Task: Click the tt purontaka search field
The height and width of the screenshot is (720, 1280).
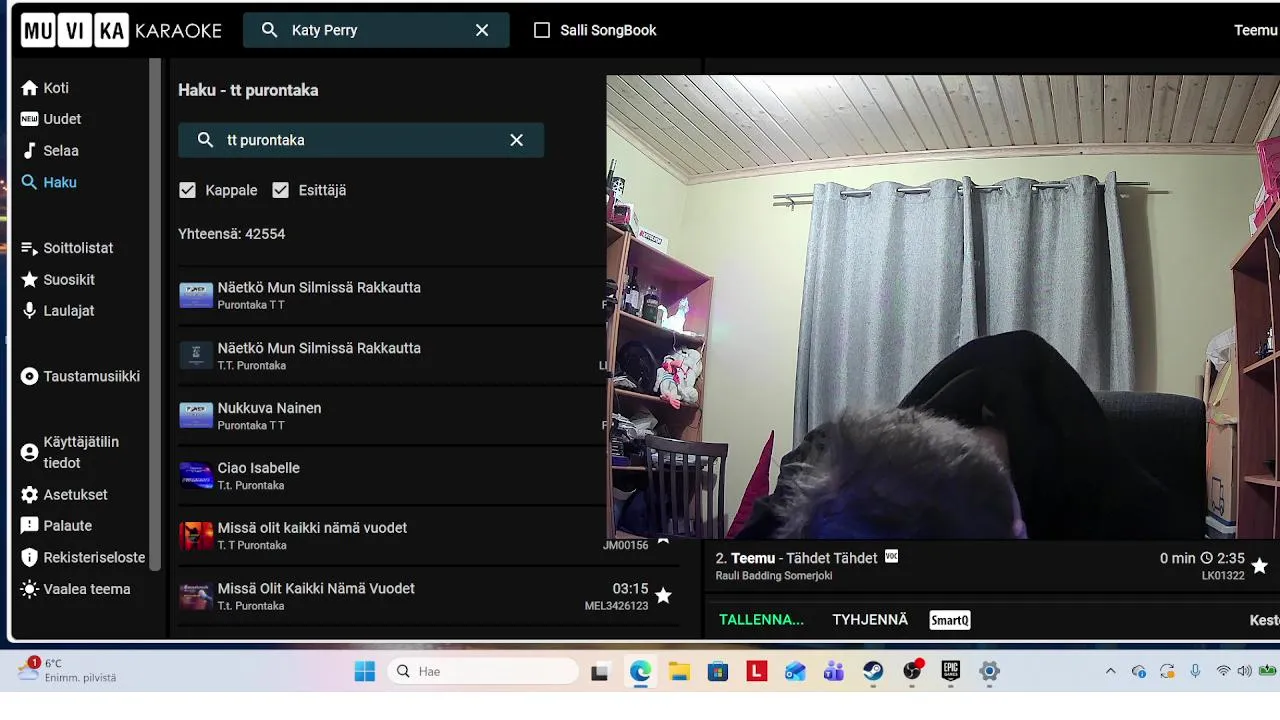Action: point(361,140)
